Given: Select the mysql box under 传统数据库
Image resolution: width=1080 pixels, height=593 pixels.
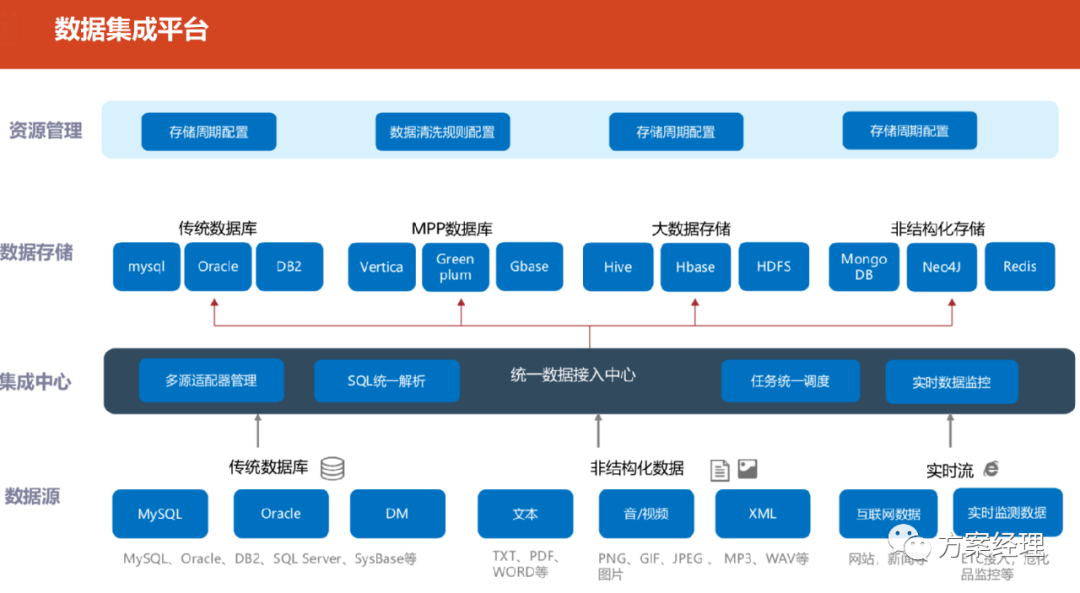Looking at the screenshot, I should pos(146,266).
